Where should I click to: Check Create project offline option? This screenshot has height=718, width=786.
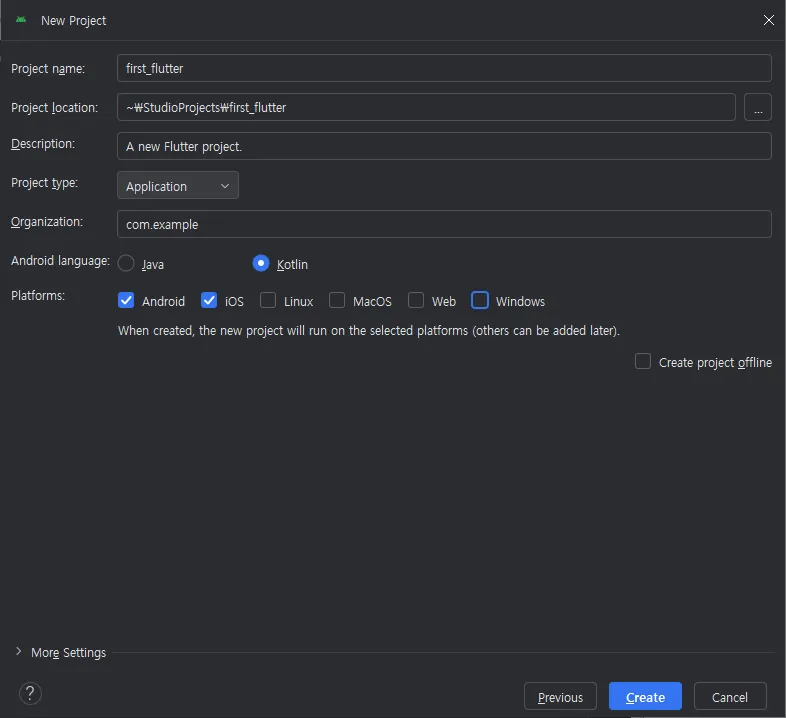(x=643, y=362)
